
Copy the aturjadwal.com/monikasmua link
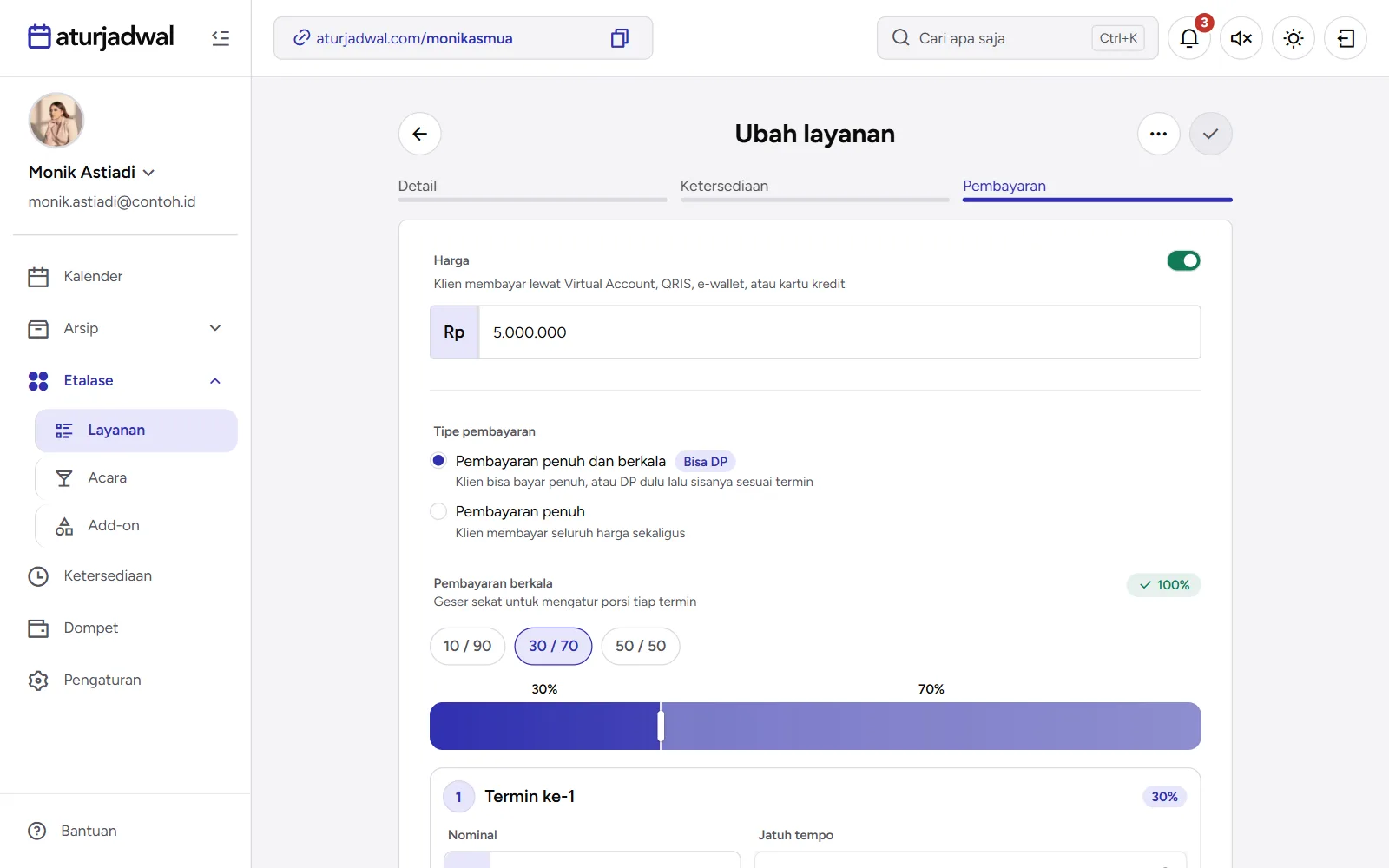(x=619, y=38)
